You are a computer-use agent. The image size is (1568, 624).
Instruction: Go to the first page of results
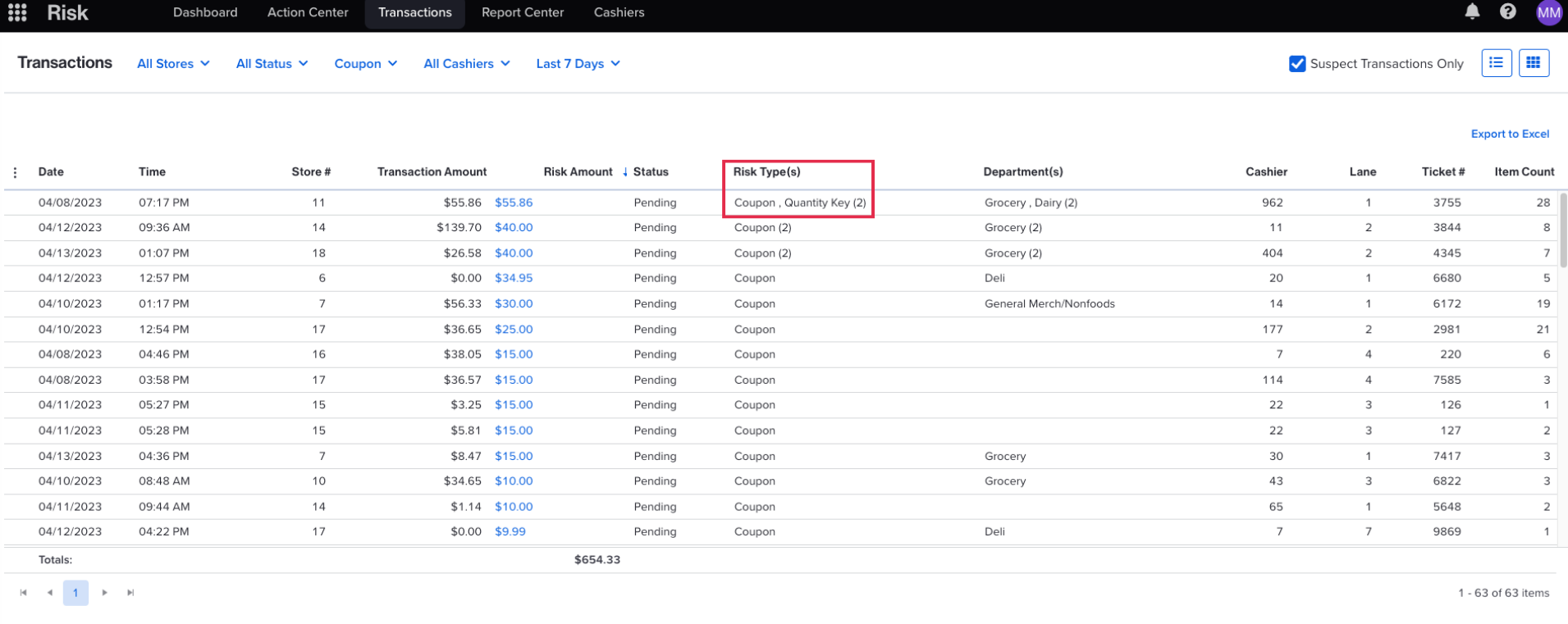point(23,593)
